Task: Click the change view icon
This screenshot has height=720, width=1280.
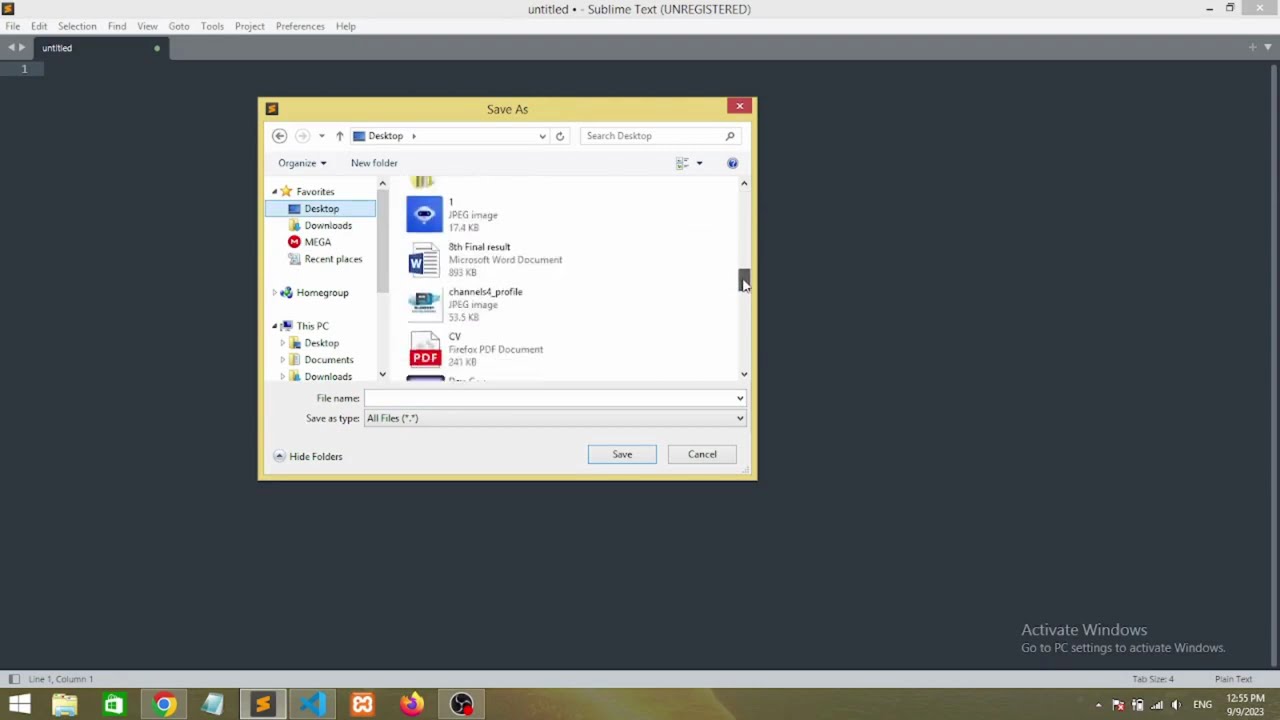Action: pyautogui.click(x=683, y=163)
